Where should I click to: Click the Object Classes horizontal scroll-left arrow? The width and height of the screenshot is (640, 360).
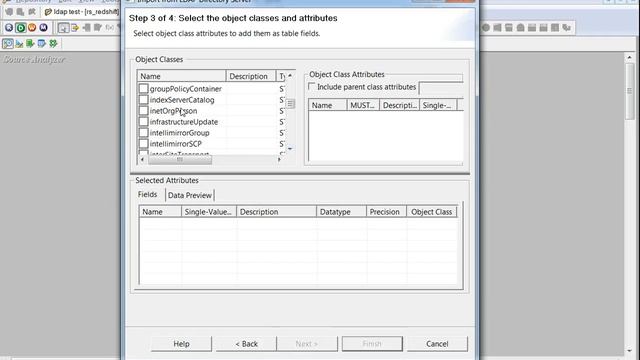pyautogui.click(x=142, y=160)
